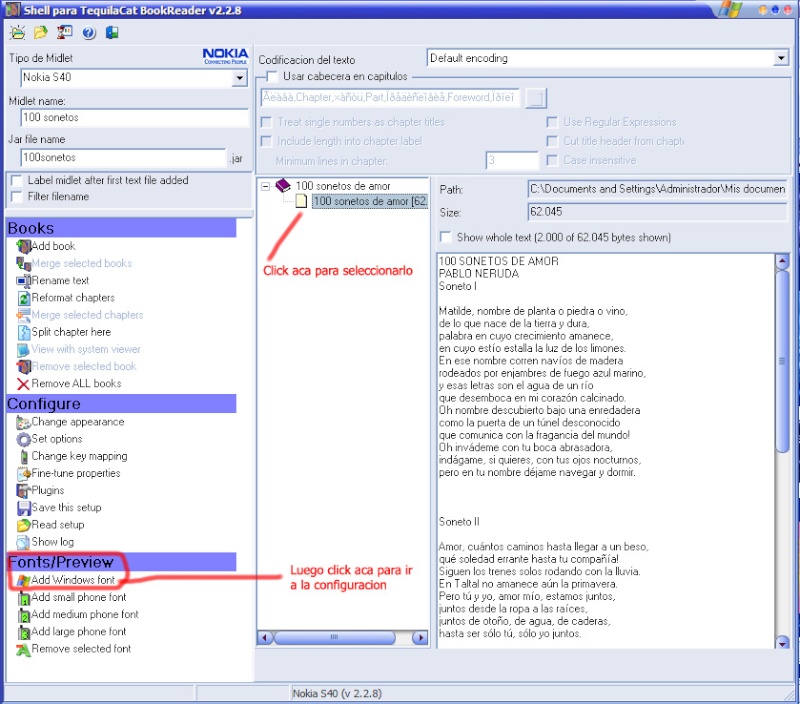Click the Minimum lines in chapter field
Viewport: 800px width, 704px height.
512,161
